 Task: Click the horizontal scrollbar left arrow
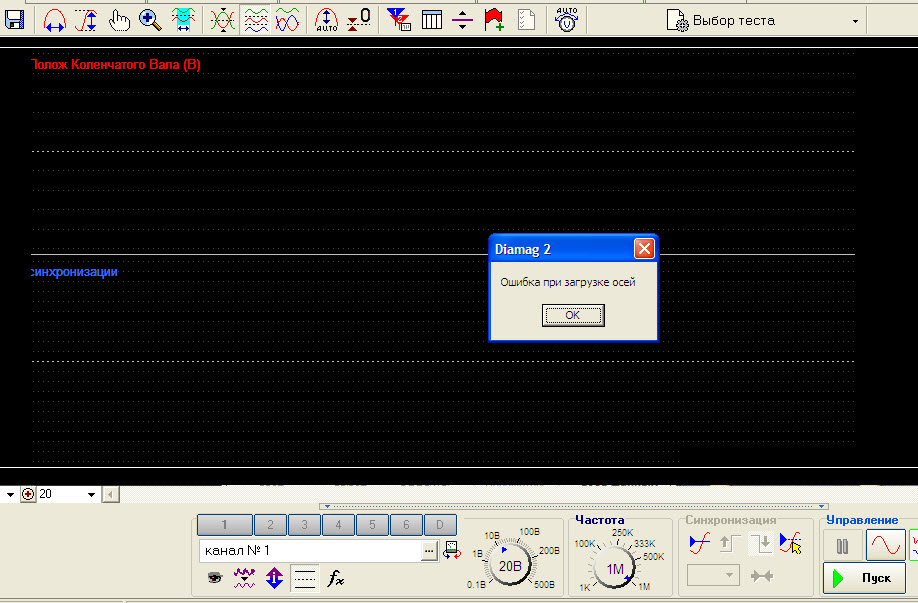tap(111, 495)
